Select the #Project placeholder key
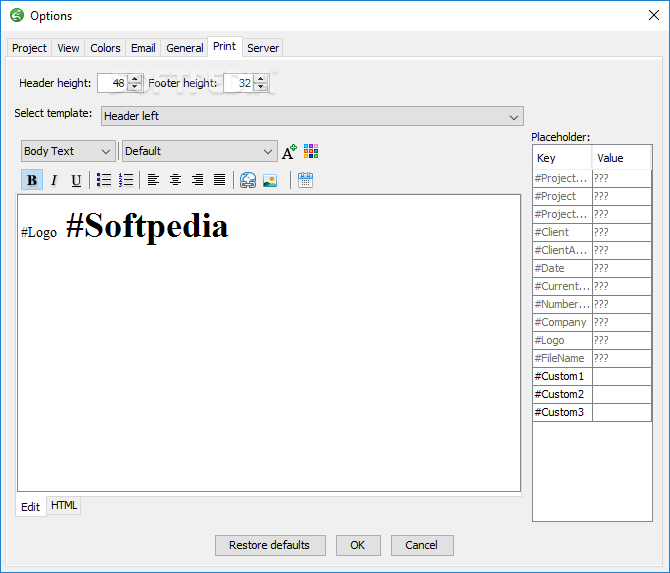 click(562, 196)
